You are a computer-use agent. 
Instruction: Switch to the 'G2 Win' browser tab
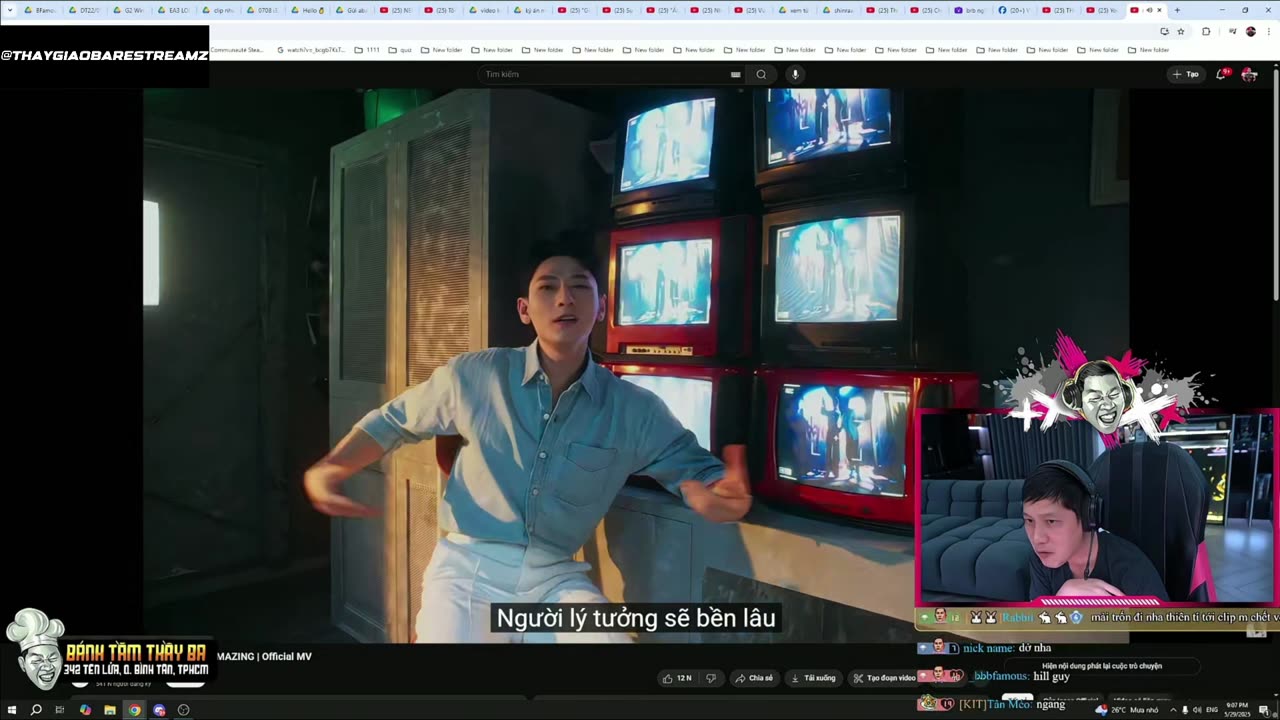tap(129, 10)
